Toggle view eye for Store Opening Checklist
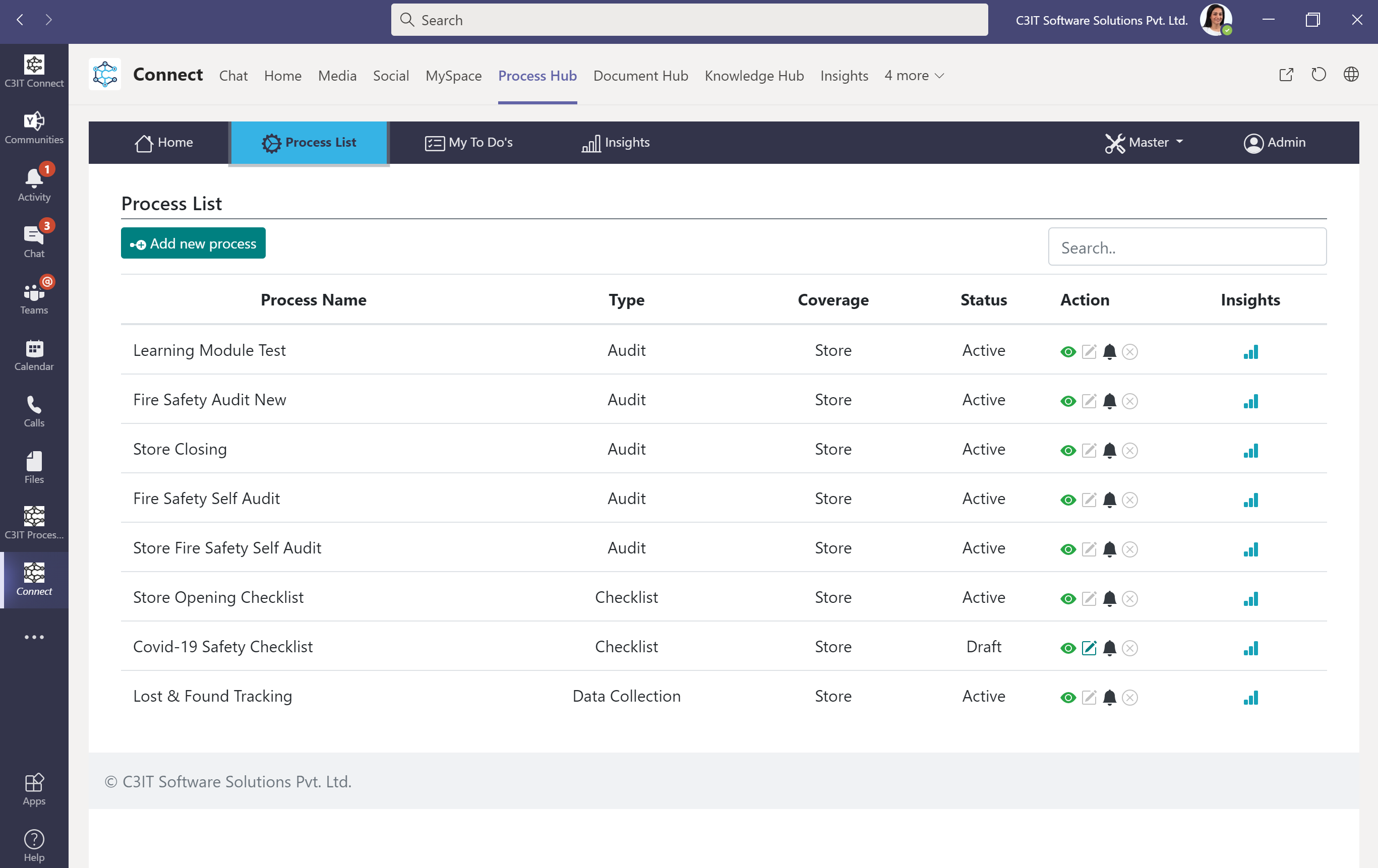 coord(1068,598)
